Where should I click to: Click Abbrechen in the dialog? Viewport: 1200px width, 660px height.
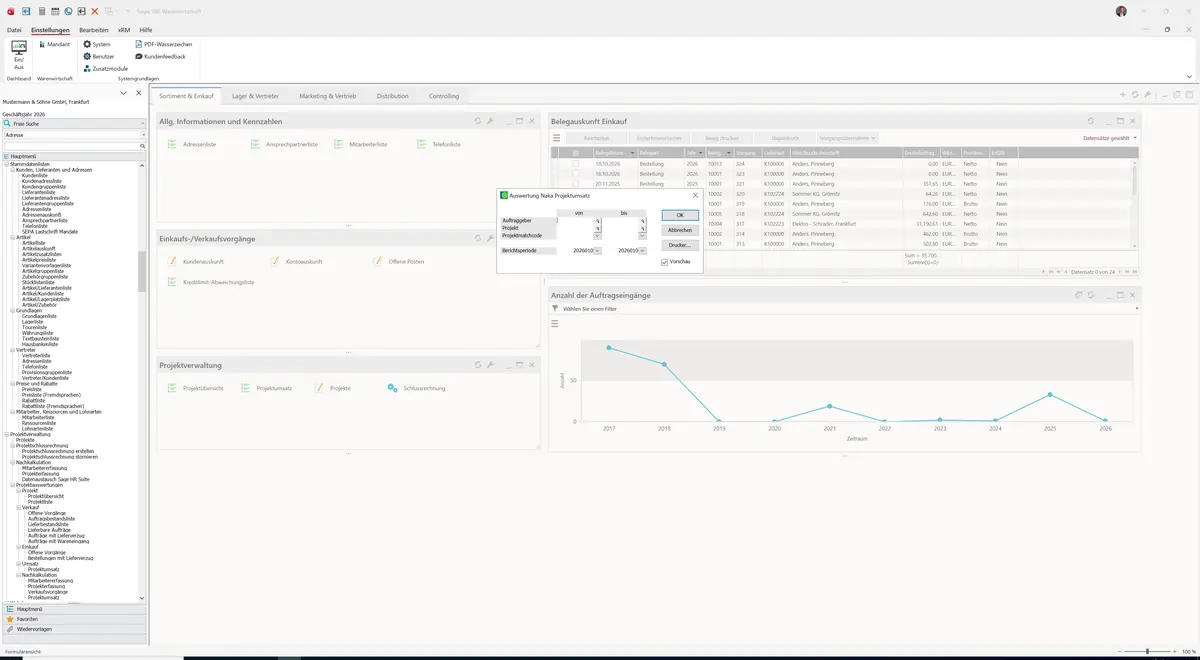coord(680,230)
